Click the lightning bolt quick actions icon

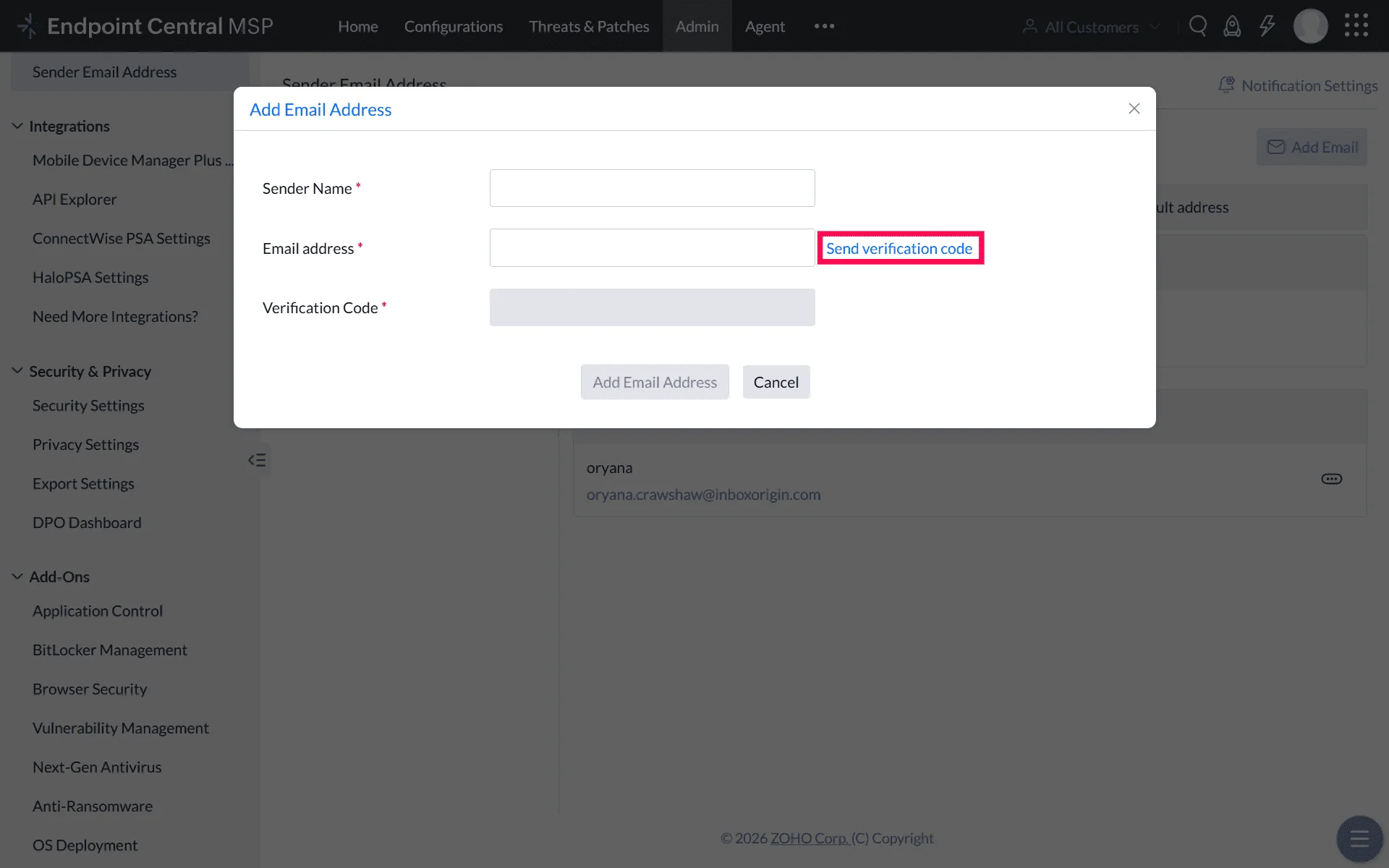click(1267, 27)
